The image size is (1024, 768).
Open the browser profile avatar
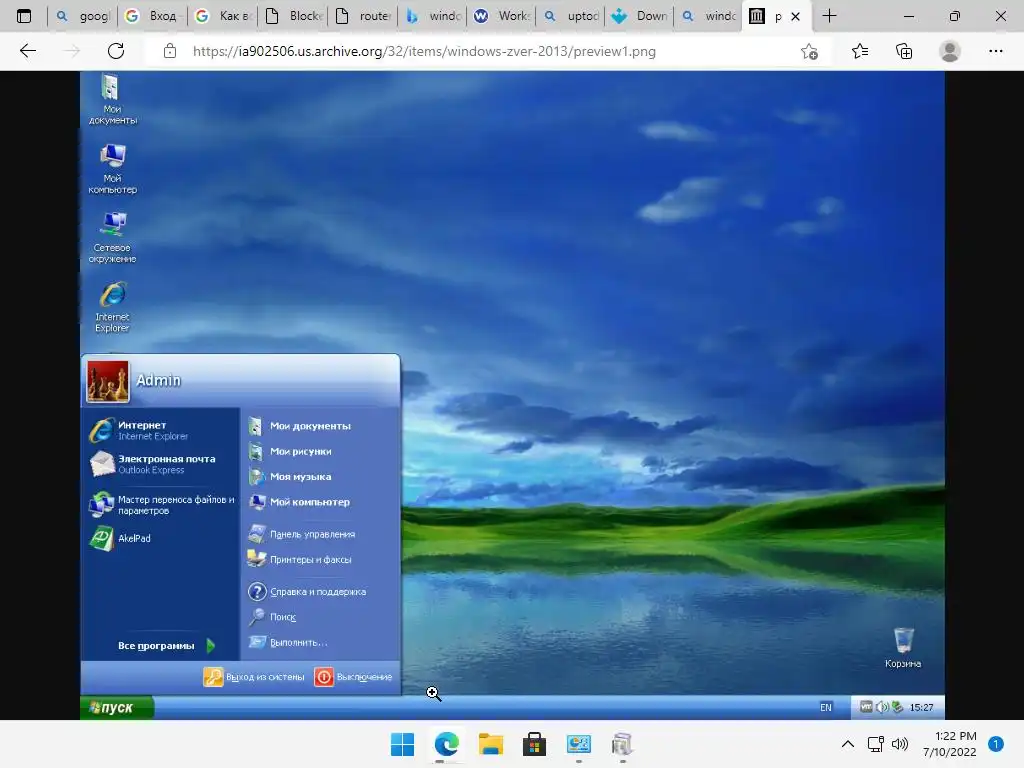click(950, 51)
